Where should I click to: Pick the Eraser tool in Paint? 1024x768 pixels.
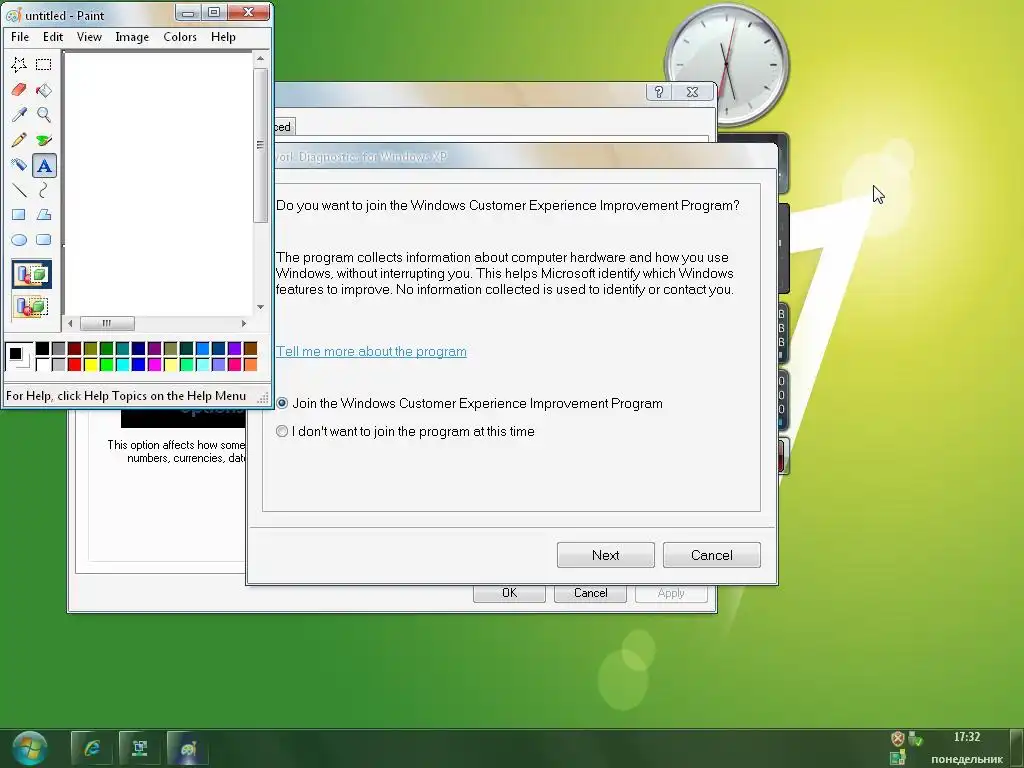(x=19, y=89)
